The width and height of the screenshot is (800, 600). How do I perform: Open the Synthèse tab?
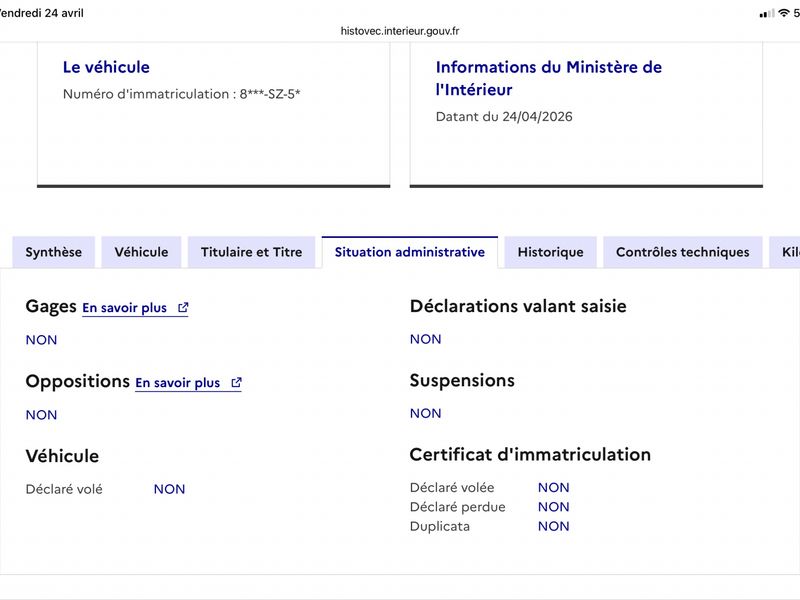tap(54, 252)
